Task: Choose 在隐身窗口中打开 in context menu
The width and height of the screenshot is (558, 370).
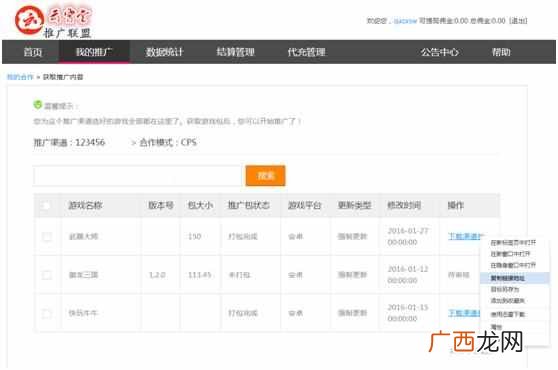Action: click(x=513, y=265)
